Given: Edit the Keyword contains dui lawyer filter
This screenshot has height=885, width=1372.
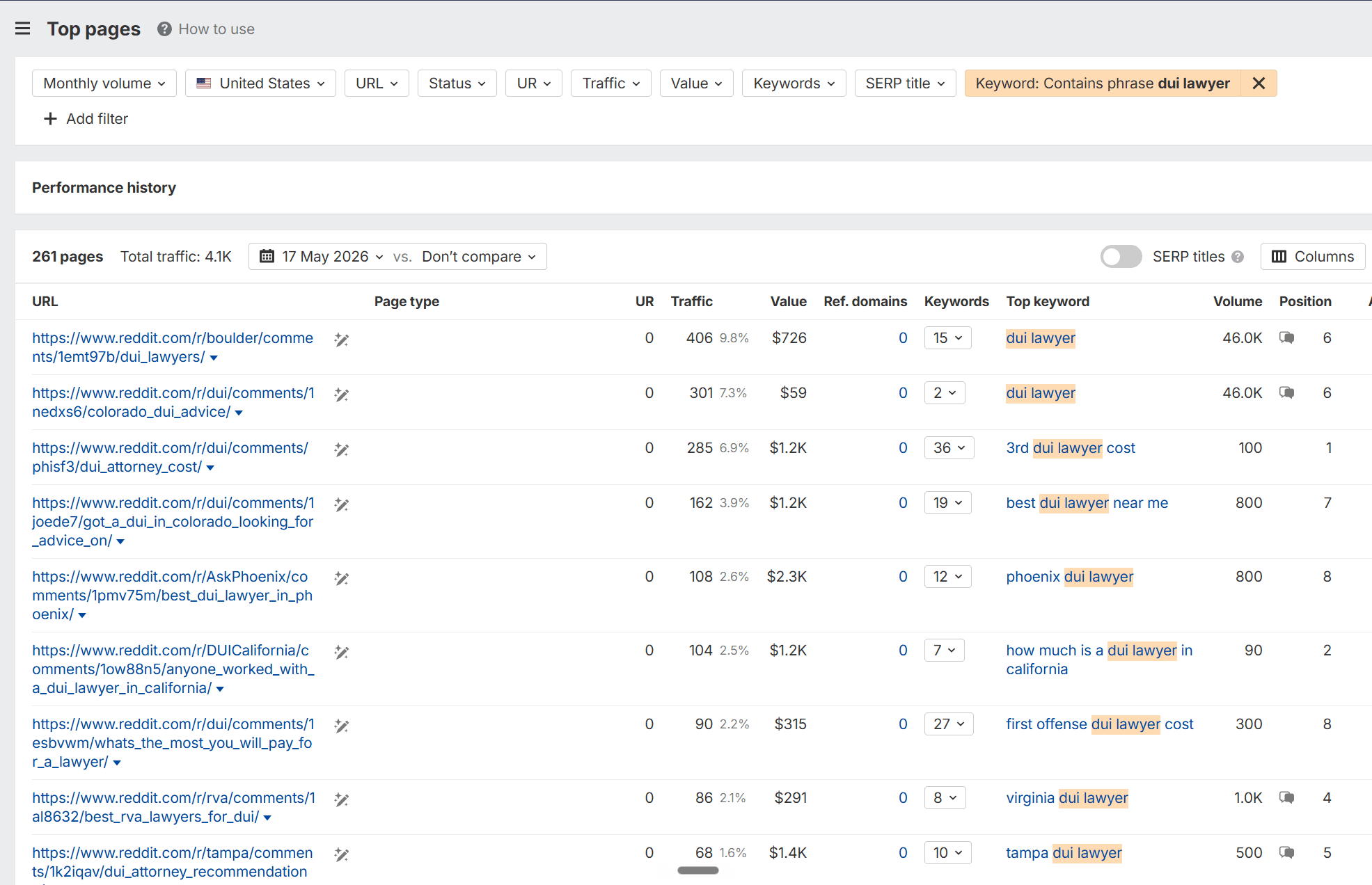Looking at the screenshot, I should [x=1103, y=83].
